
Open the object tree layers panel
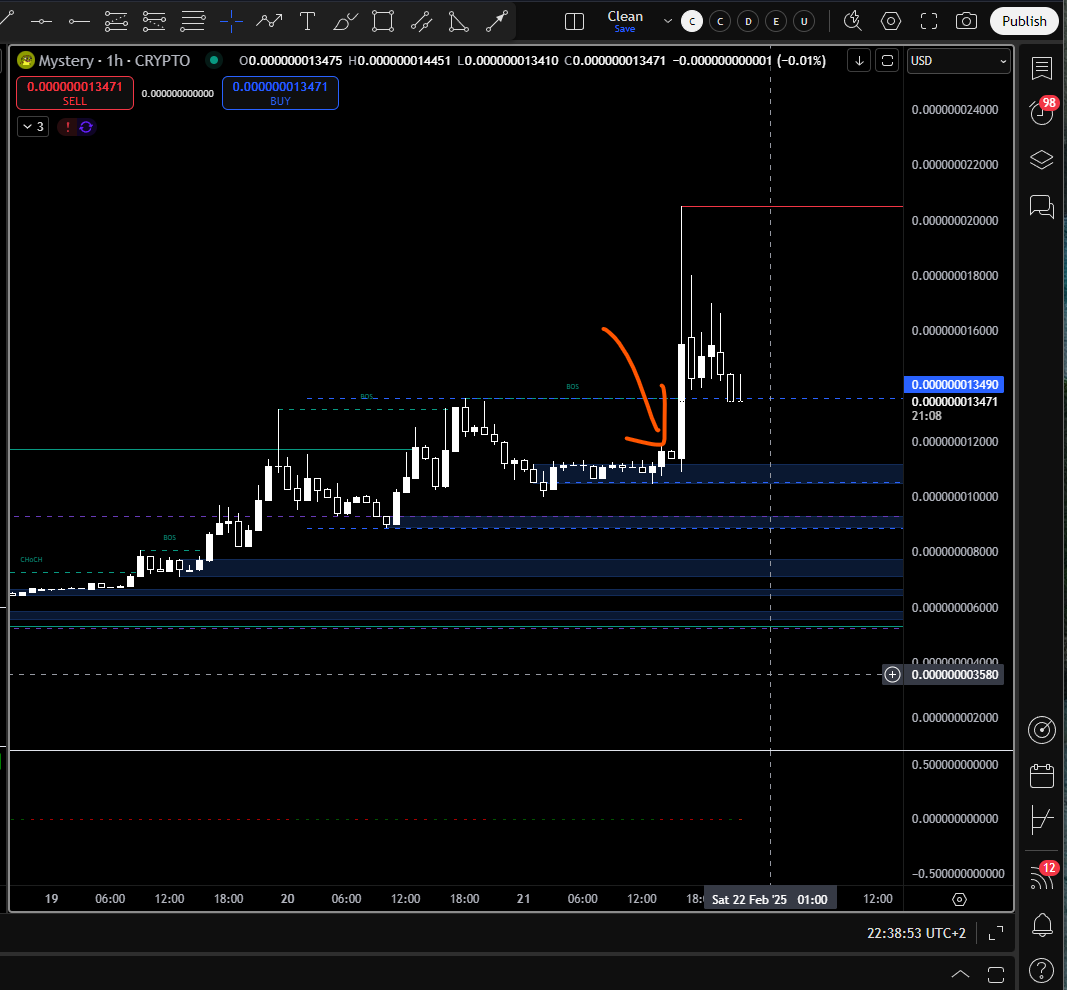pyautogui.click(x=1042, y=160)
